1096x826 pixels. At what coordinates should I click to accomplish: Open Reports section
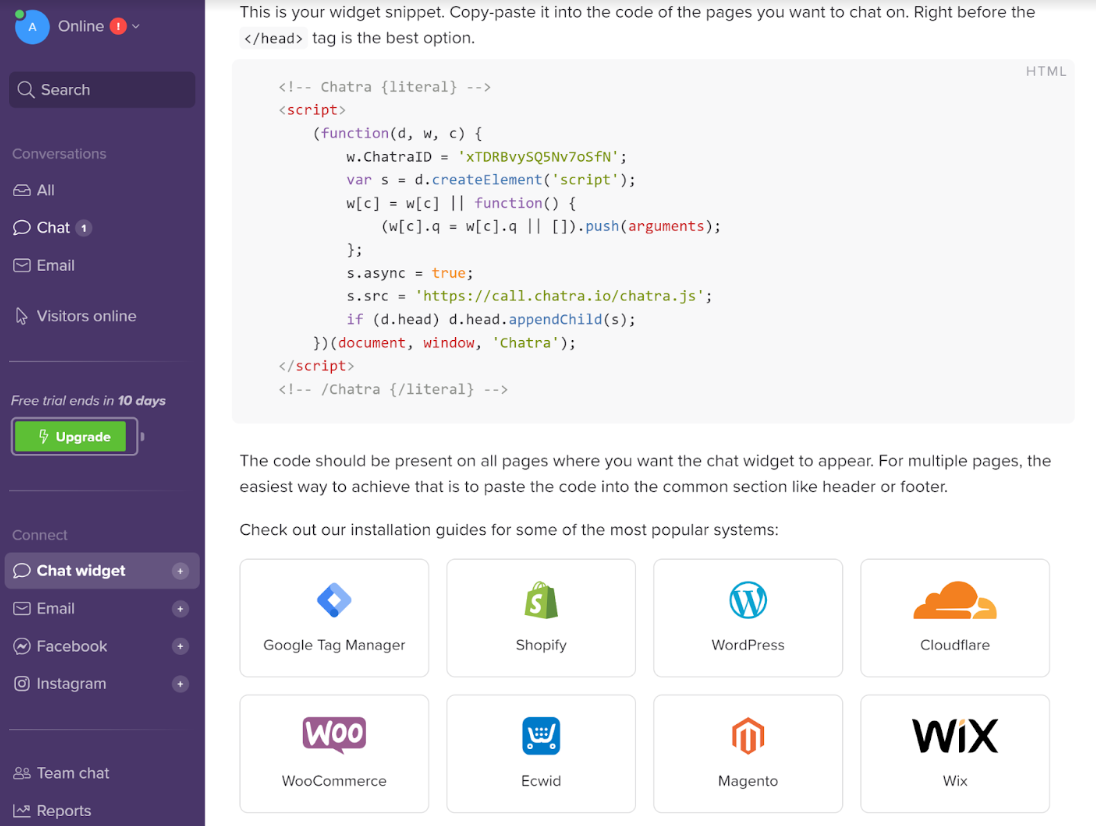pyautogui.click(x=63, y=811)
